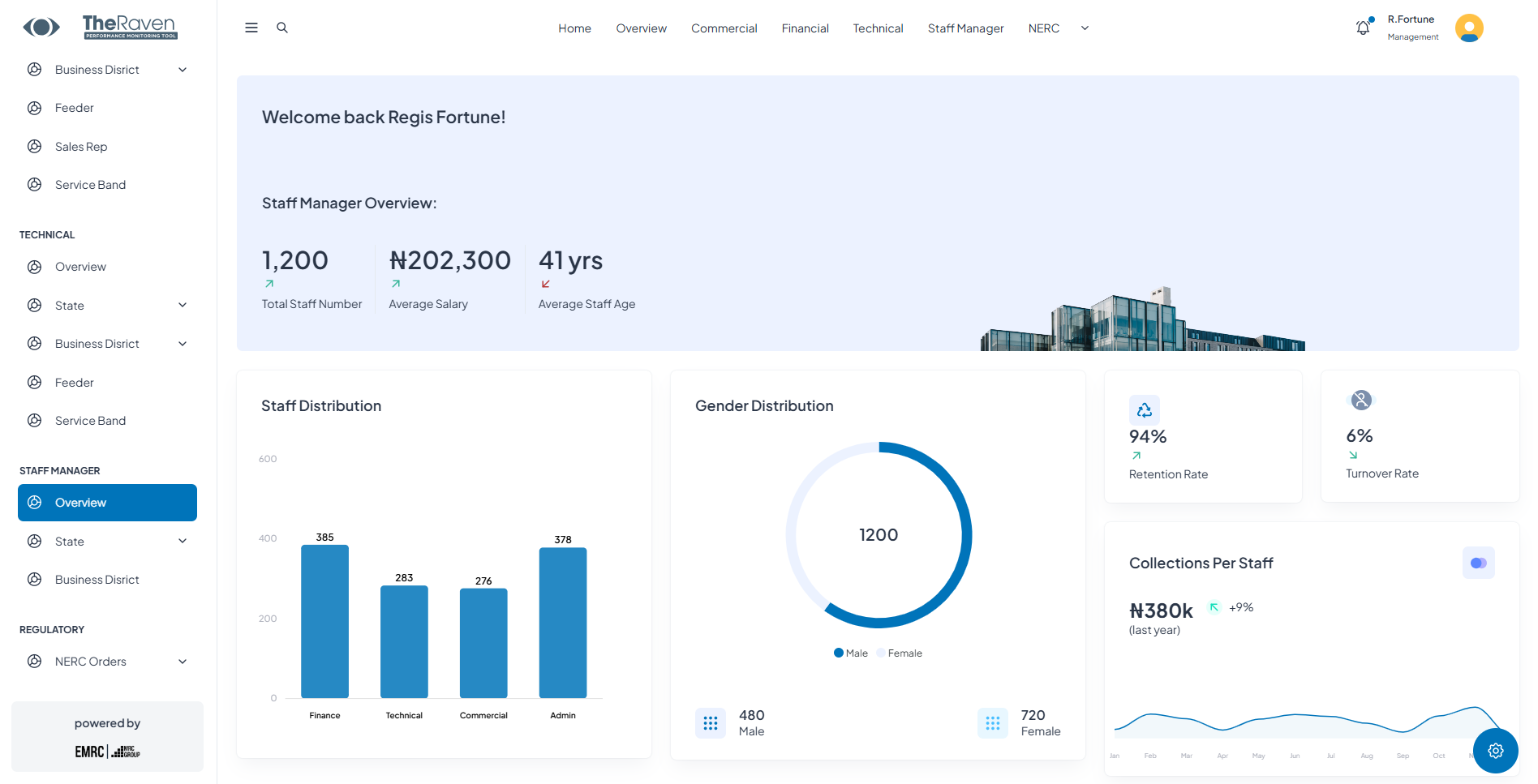Toggle the Collections Per Staff switch
The height and width of the screenshot is (784, 1538).
click(x=1478, y=563)
